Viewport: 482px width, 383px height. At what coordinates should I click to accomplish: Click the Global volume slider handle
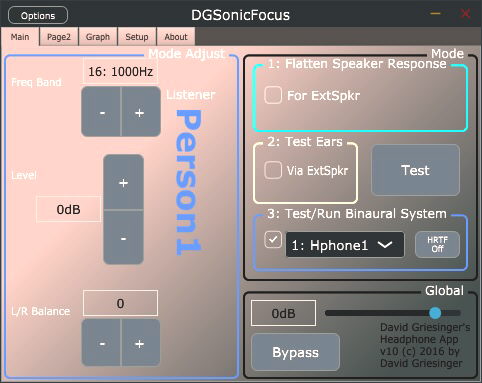[435, 313]
